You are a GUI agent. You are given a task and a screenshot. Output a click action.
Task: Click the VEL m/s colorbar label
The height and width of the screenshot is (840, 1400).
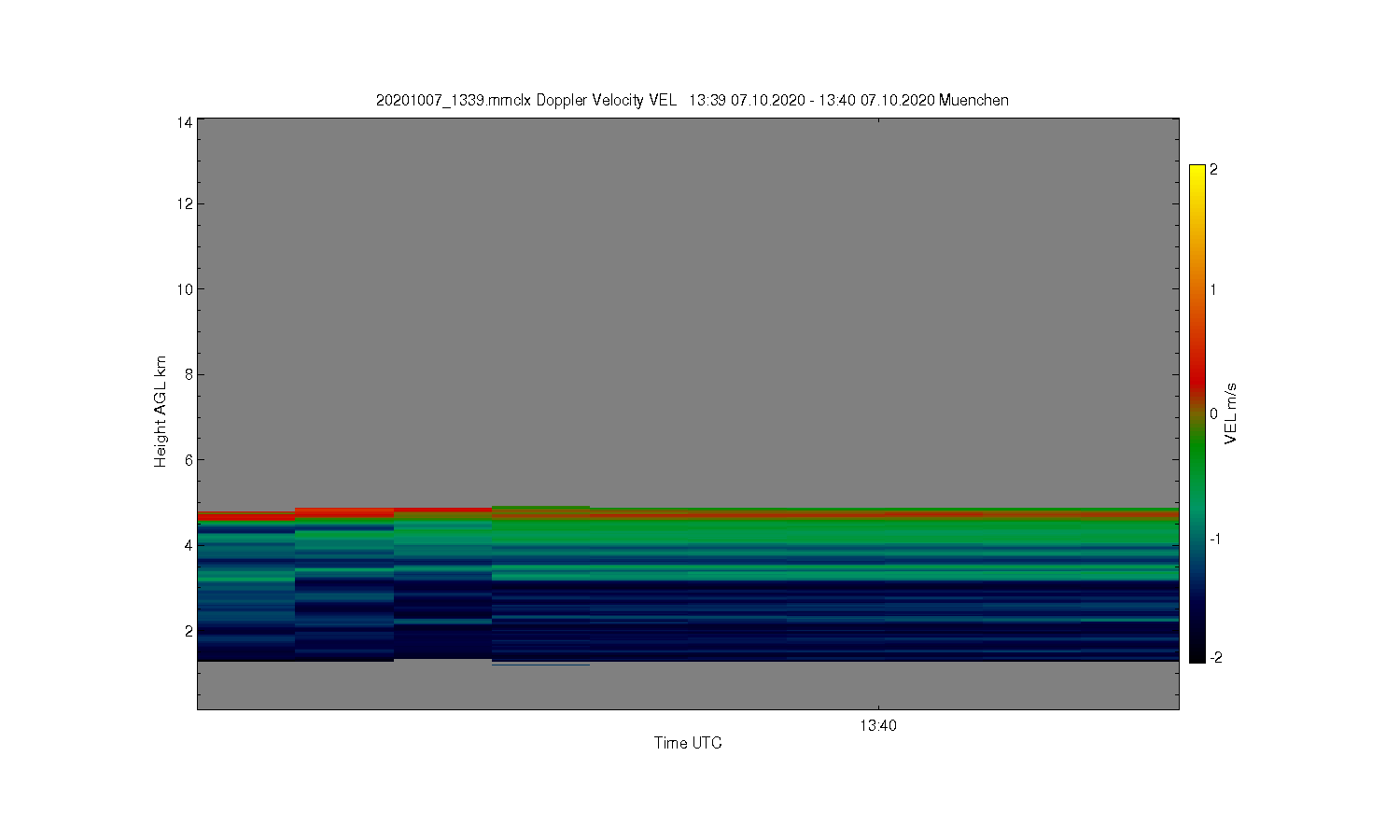click(1231, 413)
